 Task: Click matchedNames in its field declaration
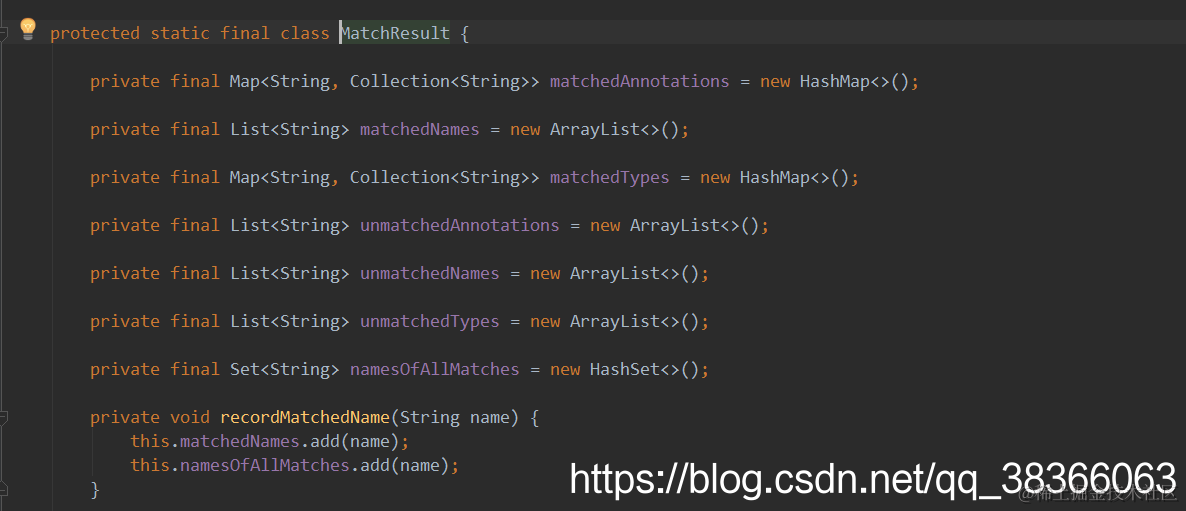[420, 129]
